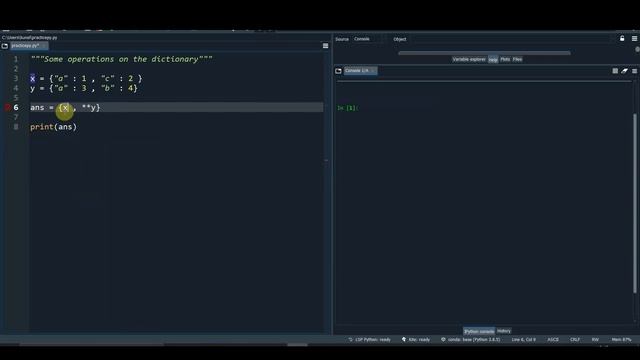Click line number 4 in the gutter

[x=16, y=88]
